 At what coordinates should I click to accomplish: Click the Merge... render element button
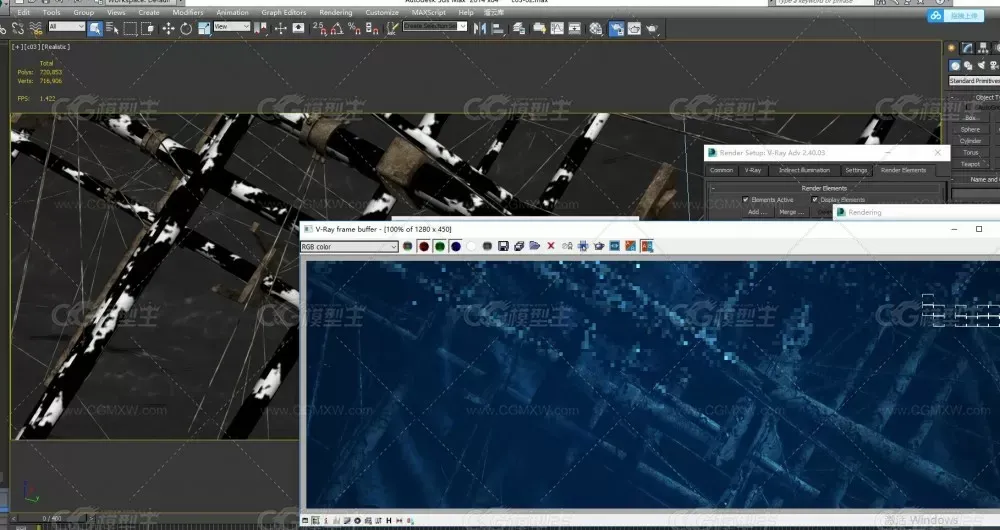(x=791, y=212)
